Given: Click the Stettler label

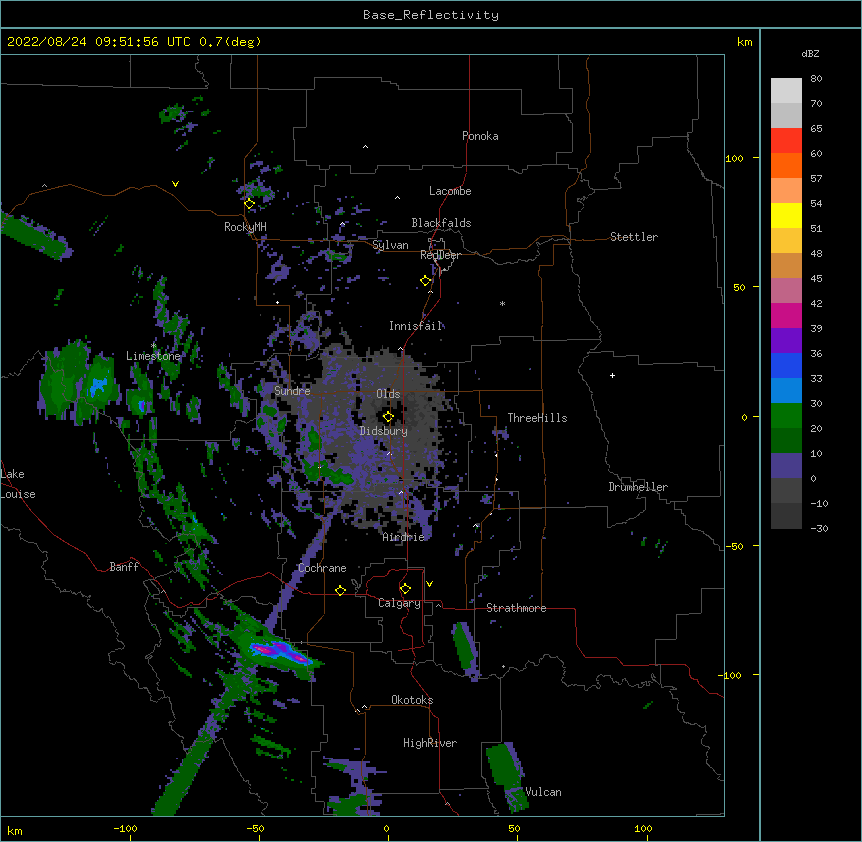Looking at the screenshot, I should coord(634,237).
